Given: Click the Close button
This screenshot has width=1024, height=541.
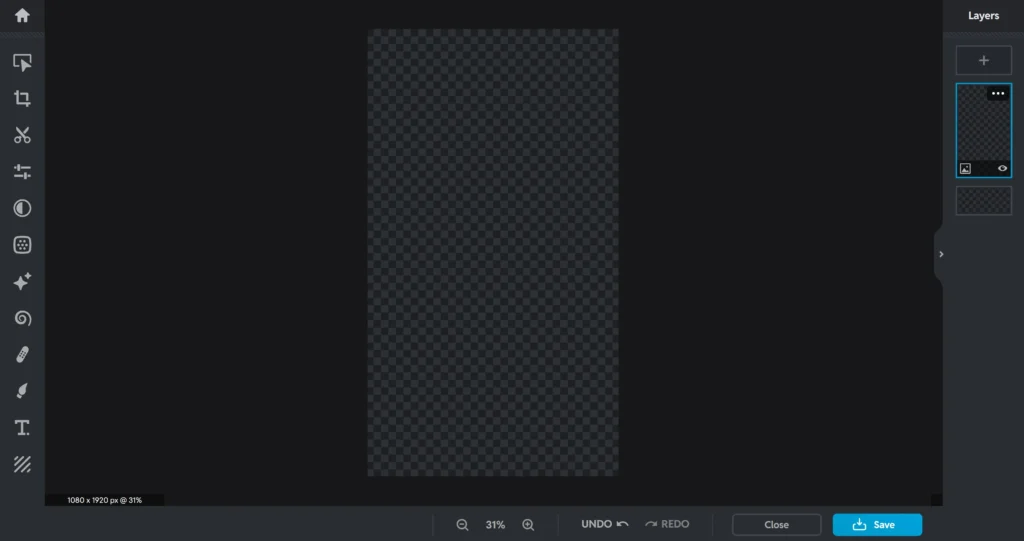Looking at the screenshot, I should [x=776, y=525].
